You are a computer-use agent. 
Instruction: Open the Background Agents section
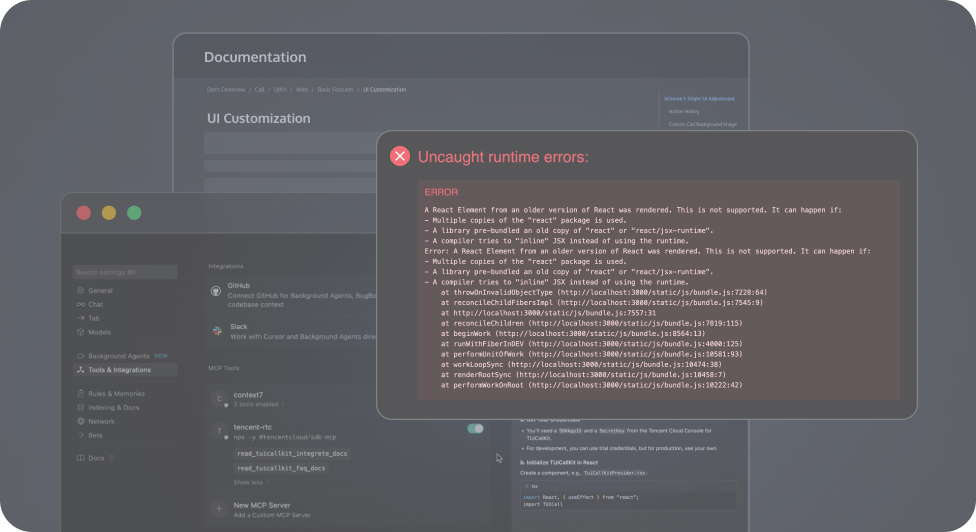pyautogui.click(x=118, y=356)
